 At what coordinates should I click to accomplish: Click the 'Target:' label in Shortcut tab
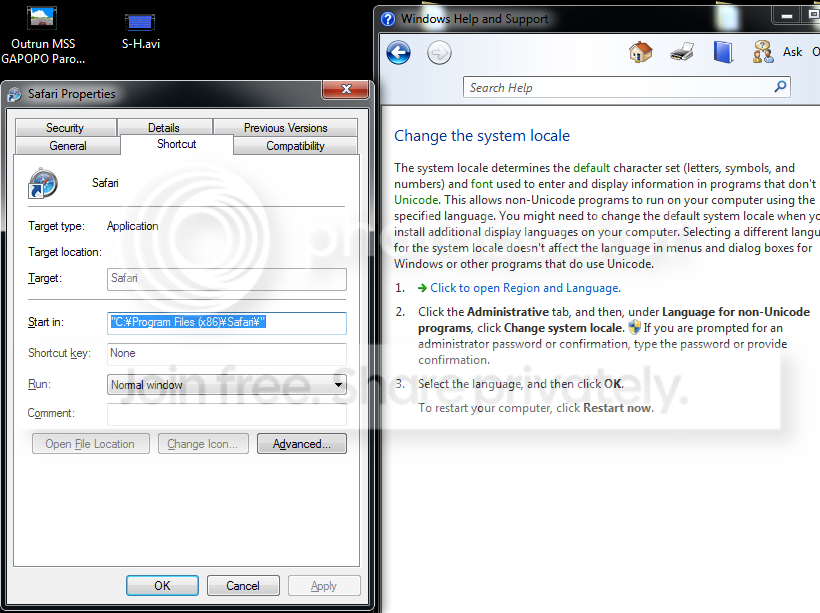coord(44,278)
